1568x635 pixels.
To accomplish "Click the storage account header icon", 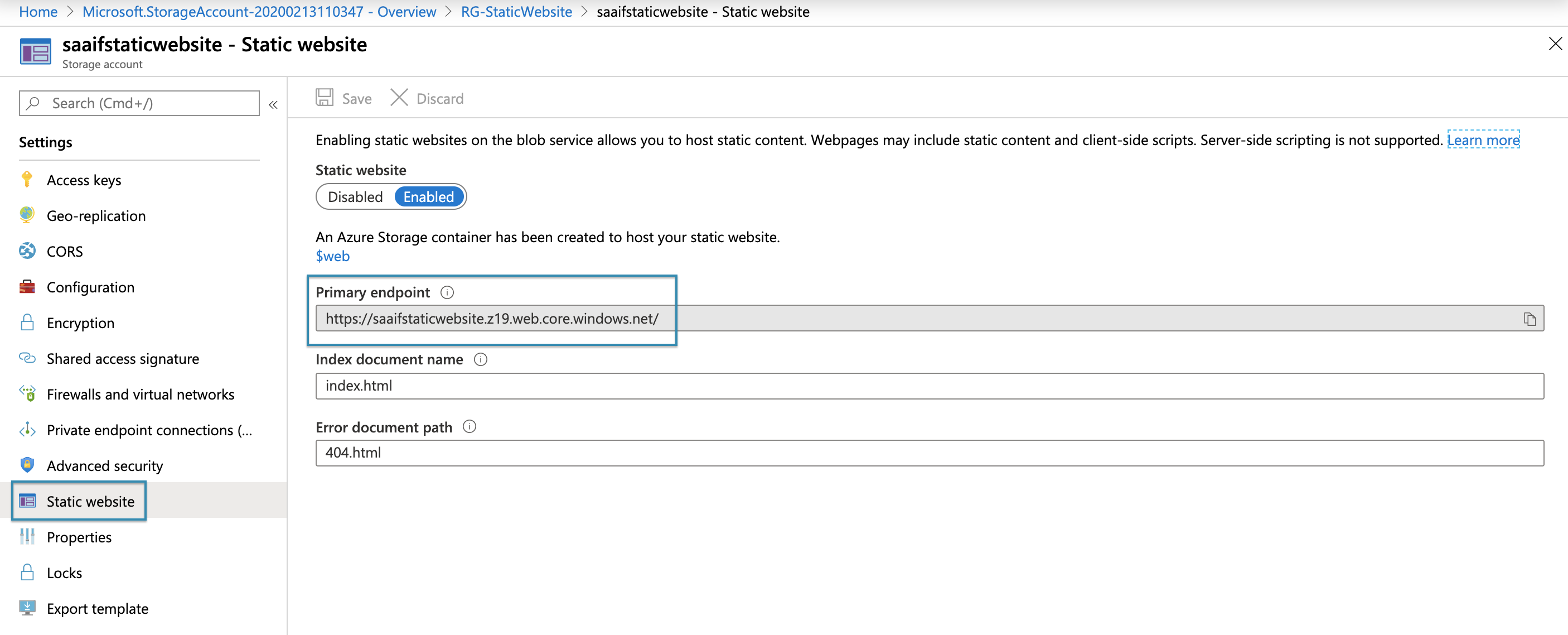I will point(35,52).
